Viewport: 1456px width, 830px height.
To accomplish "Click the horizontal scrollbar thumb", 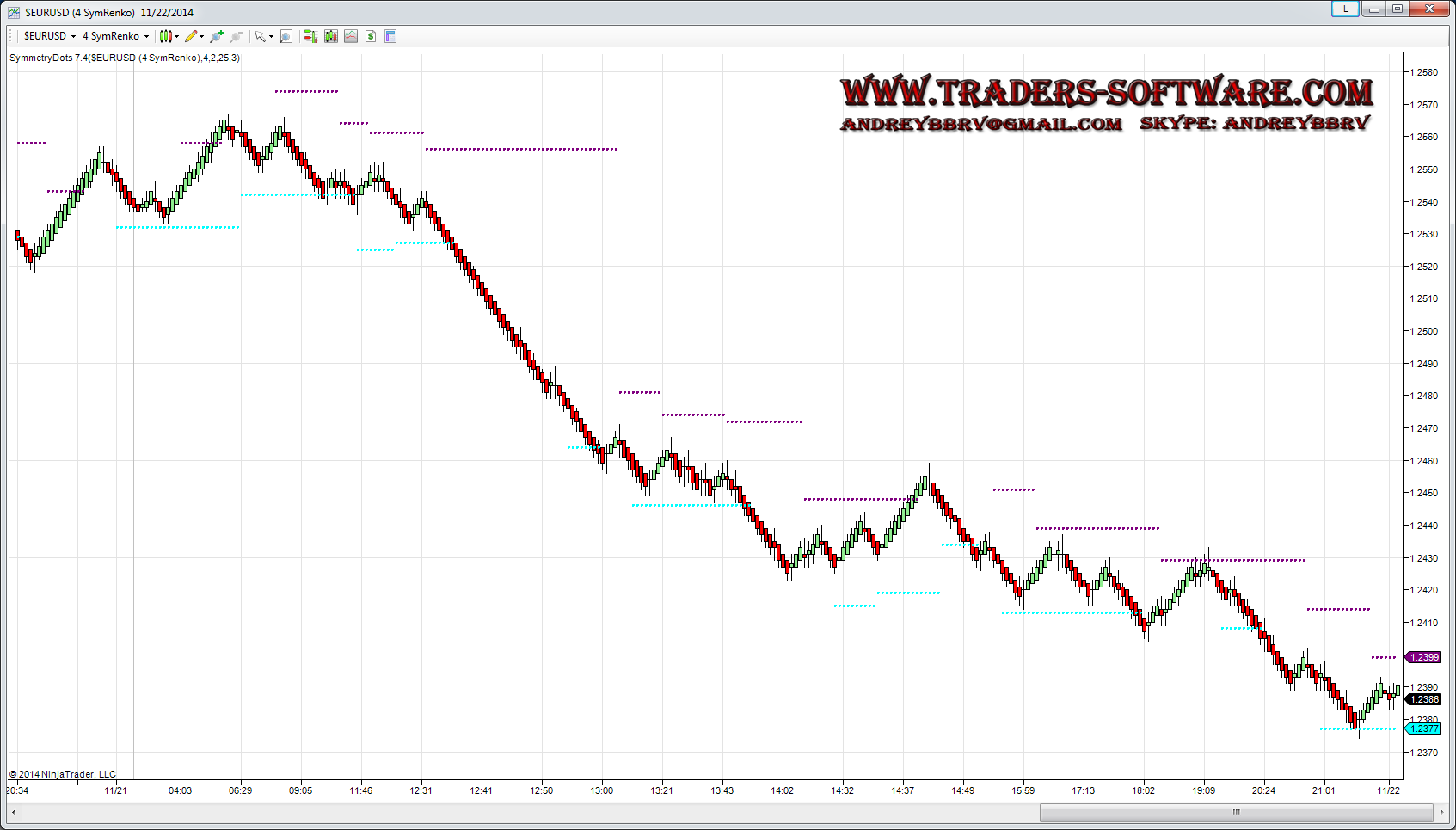I will [x=1235, y=812].
